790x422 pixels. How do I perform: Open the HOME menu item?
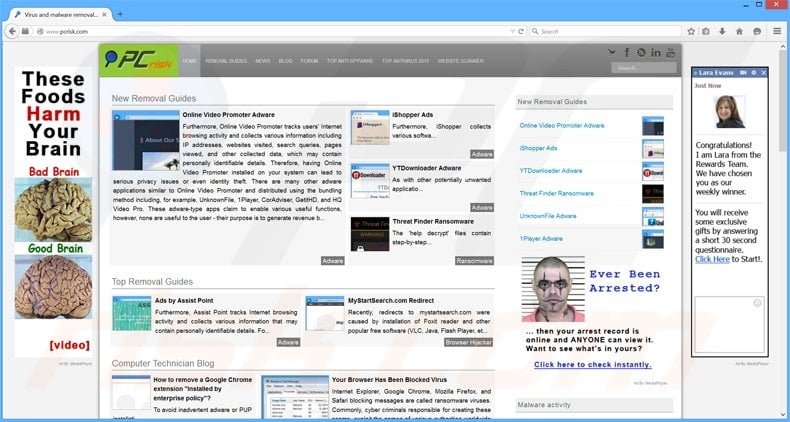click(189, 61)
